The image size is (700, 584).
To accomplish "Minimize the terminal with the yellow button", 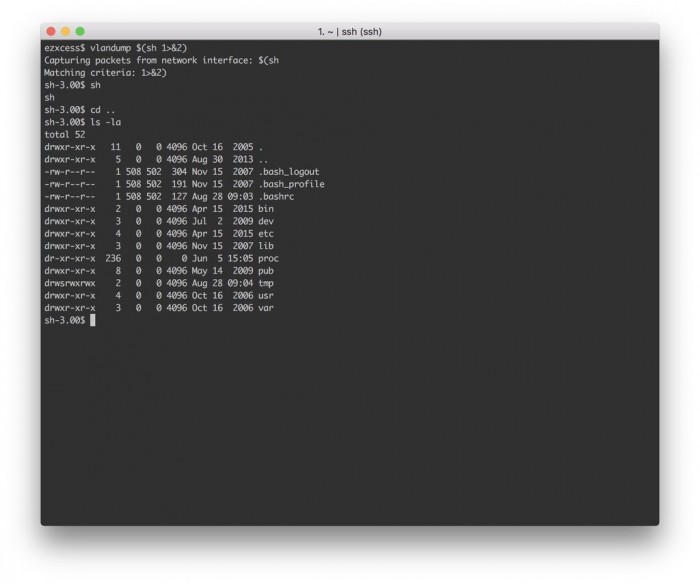I will [66, 32].
